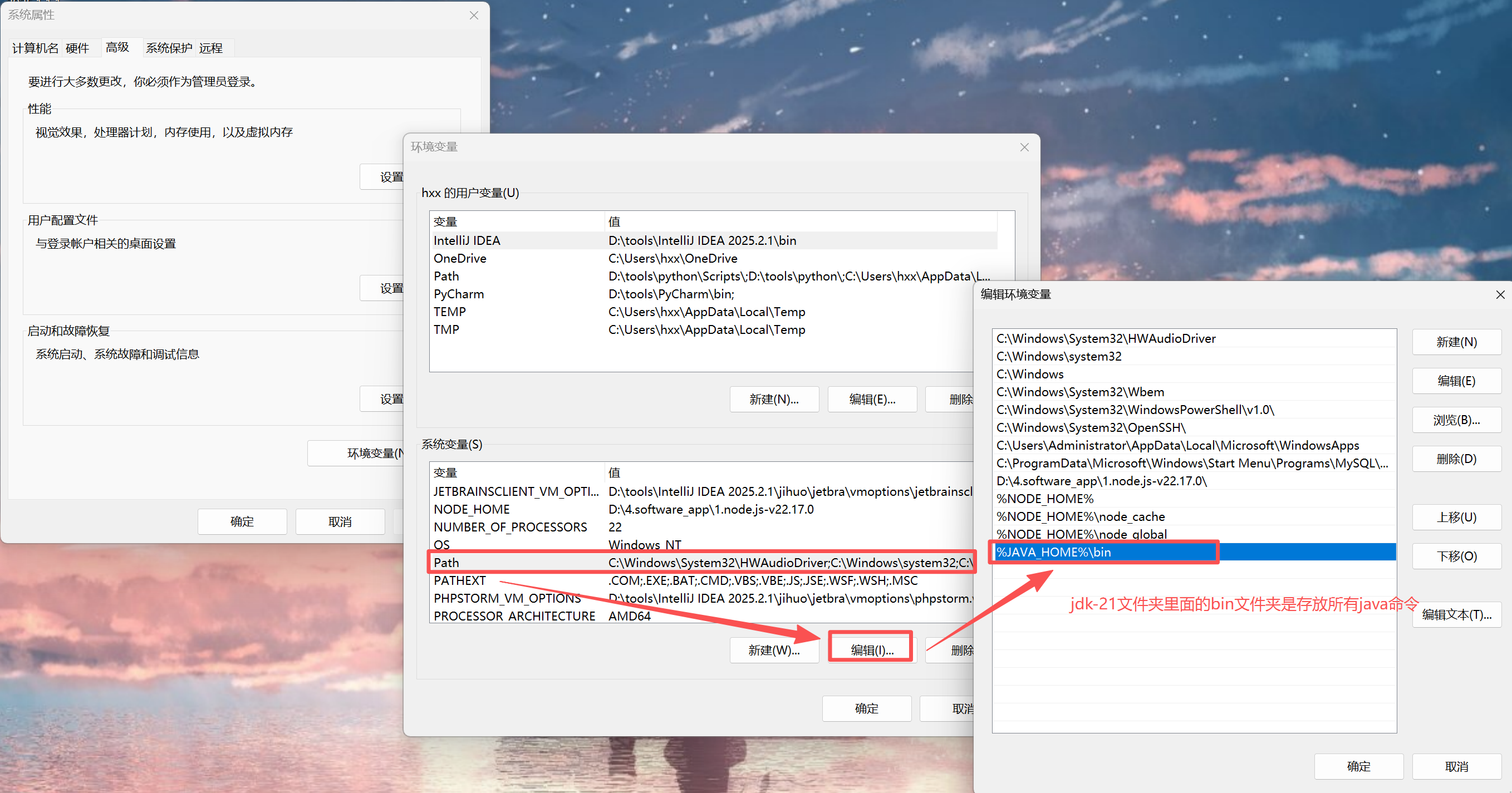The height and width of the screenshot is (793, 1512).
Task: Confirm the edit dialog with 确定
Action: [1358, 766]
